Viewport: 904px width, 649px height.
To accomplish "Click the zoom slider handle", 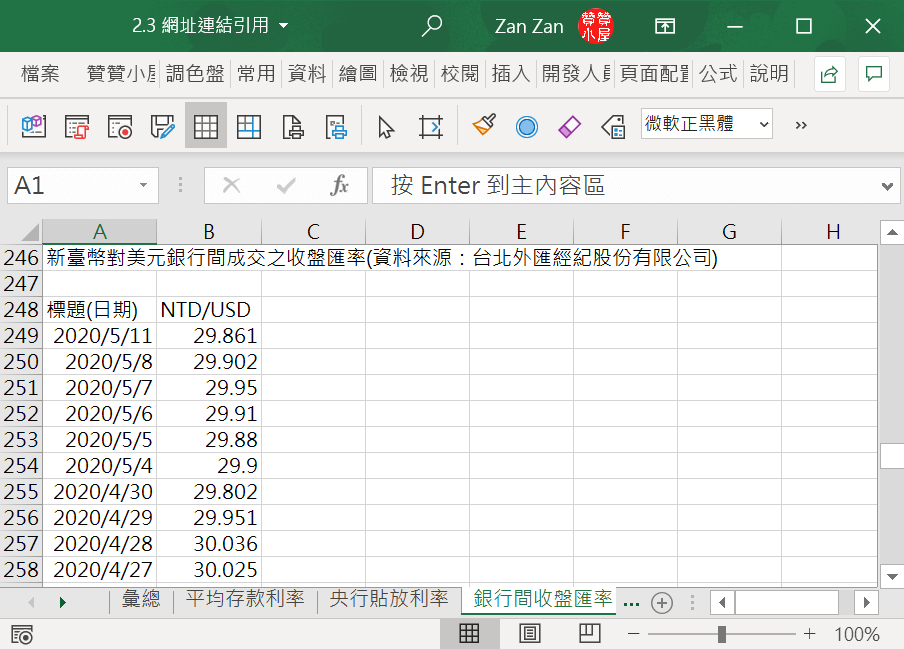I will click(x=721, y=634).
